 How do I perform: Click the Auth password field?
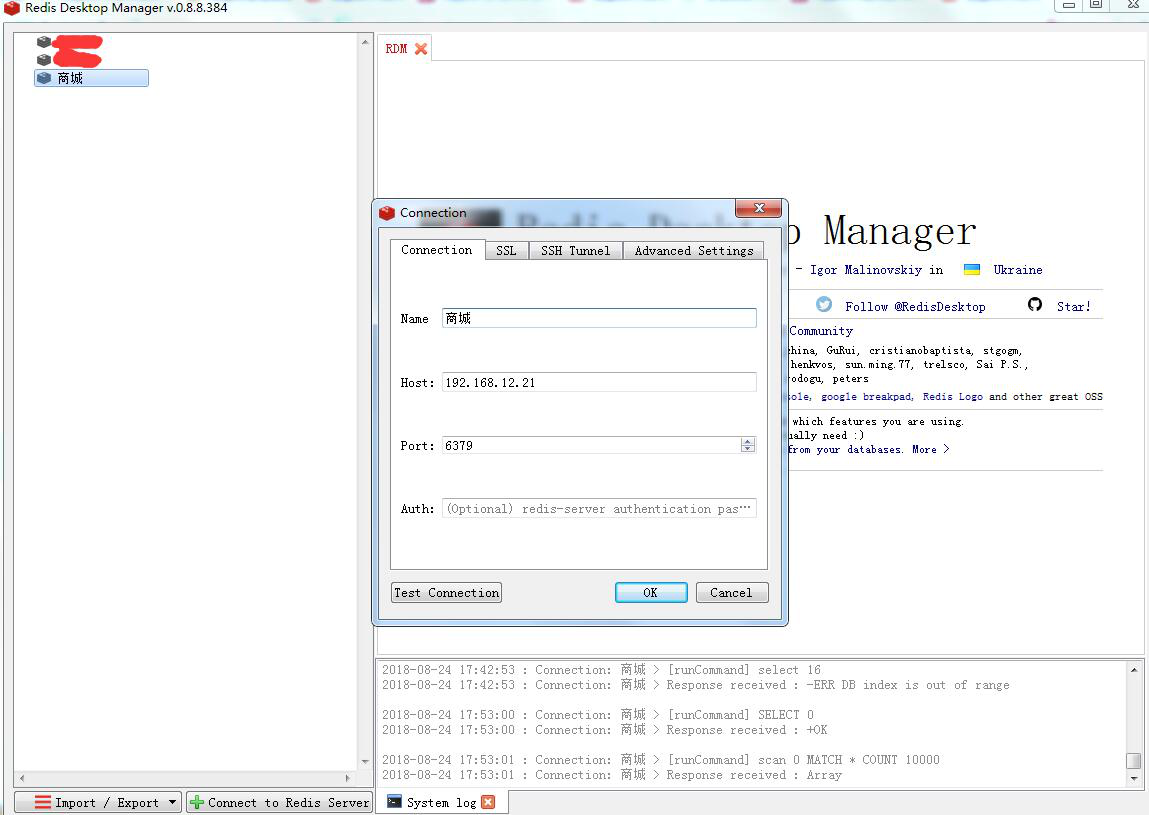point(599,509)
